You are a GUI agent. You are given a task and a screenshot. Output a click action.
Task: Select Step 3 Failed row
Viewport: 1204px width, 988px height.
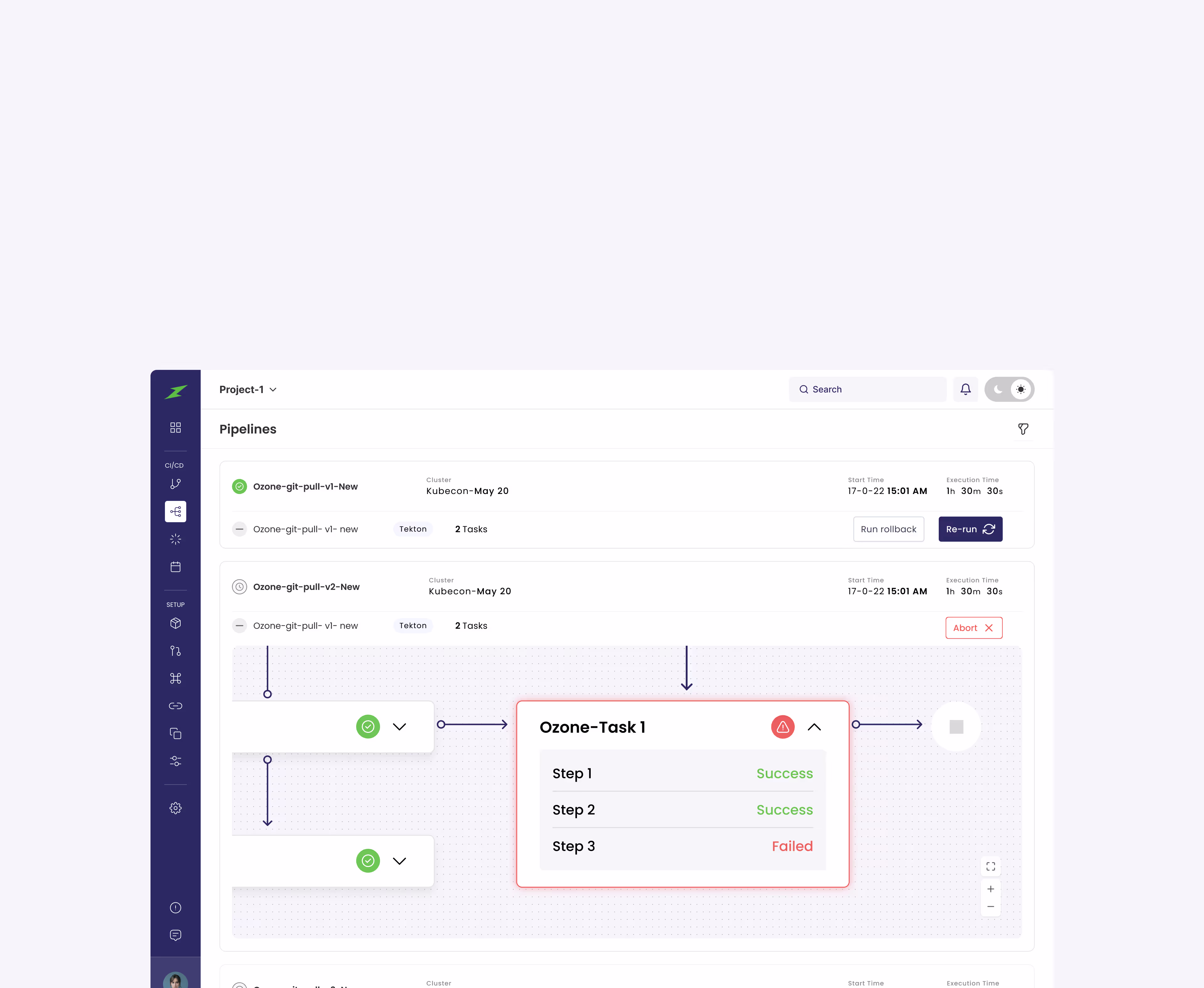682,846
